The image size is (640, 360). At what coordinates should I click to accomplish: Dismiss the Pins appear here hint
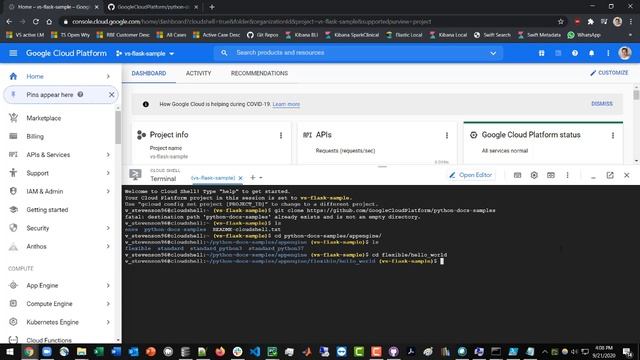(111, 95)
